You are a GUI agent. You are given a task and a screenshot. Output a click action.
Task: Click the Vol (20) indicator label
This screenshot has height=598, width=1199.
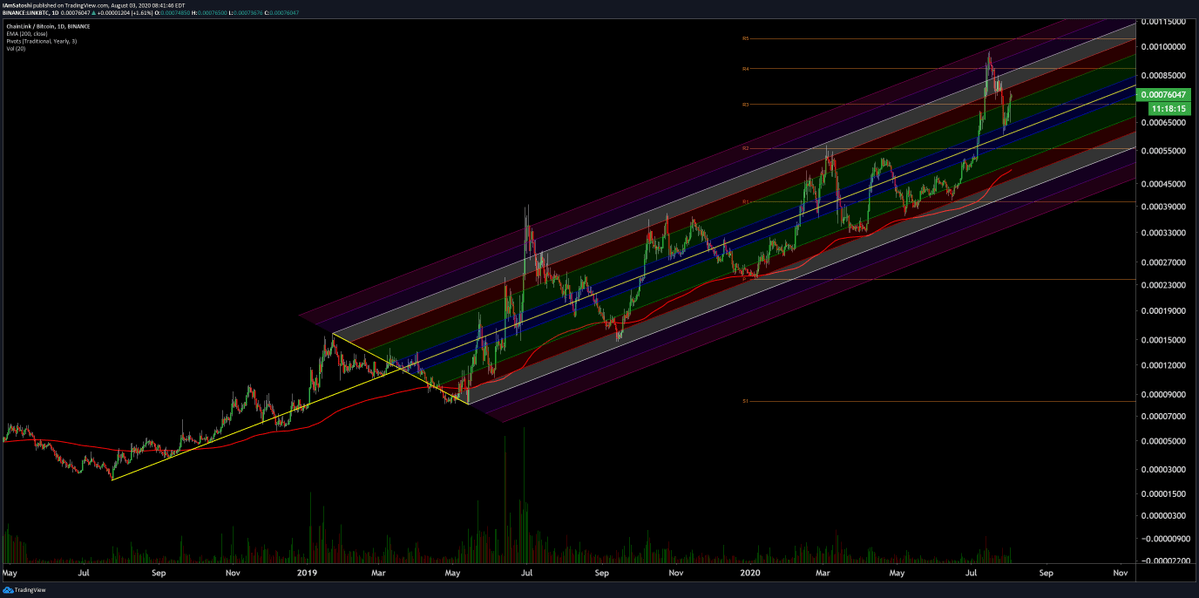(x=14, y=47)
